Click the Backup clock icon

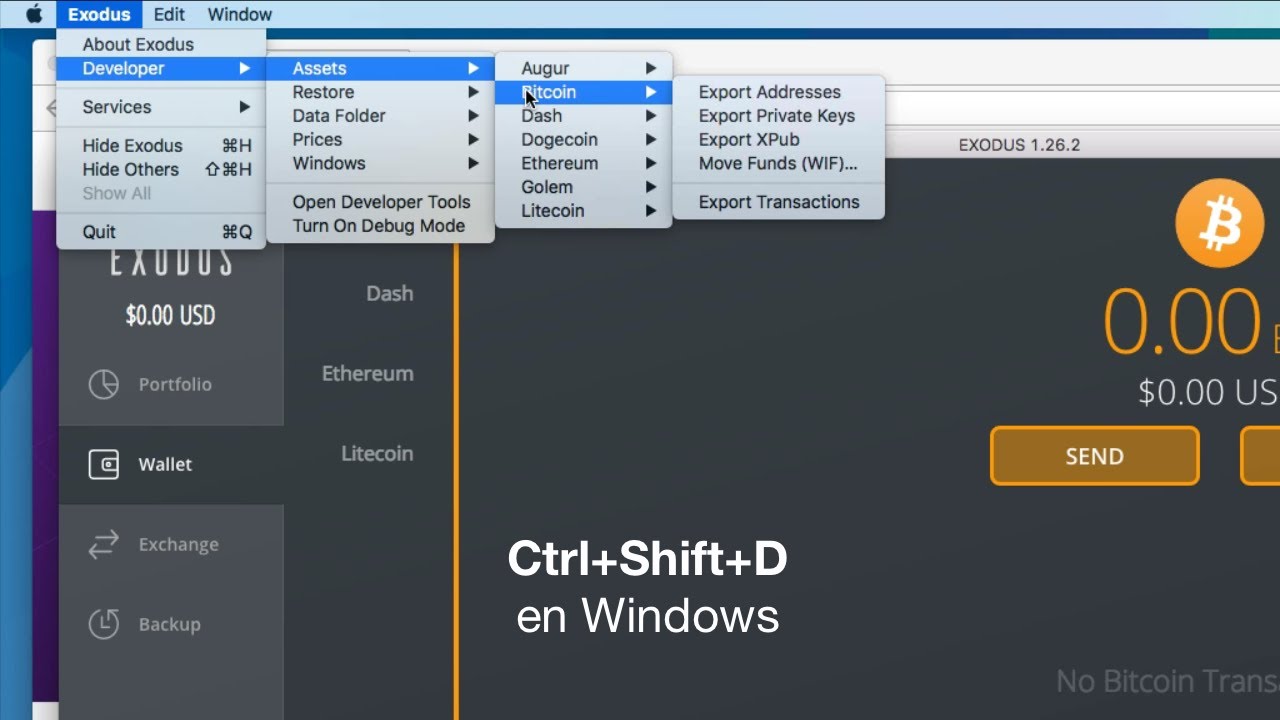pos(104,624)
